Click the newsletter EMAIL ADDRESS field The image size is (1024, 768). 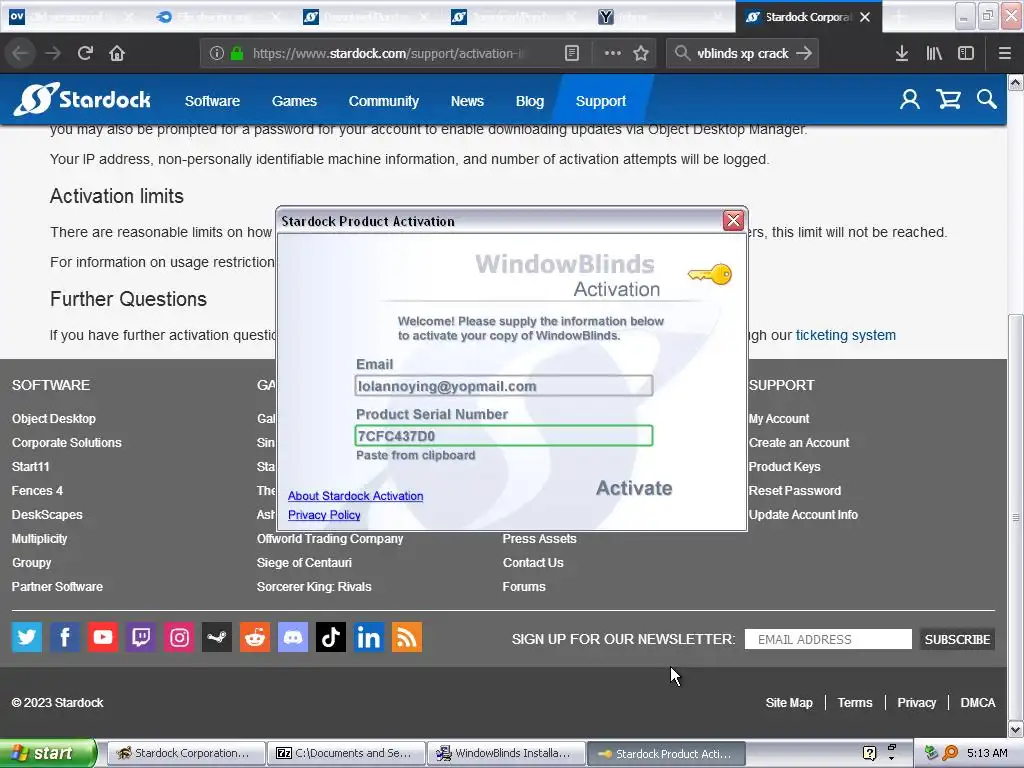828,639
